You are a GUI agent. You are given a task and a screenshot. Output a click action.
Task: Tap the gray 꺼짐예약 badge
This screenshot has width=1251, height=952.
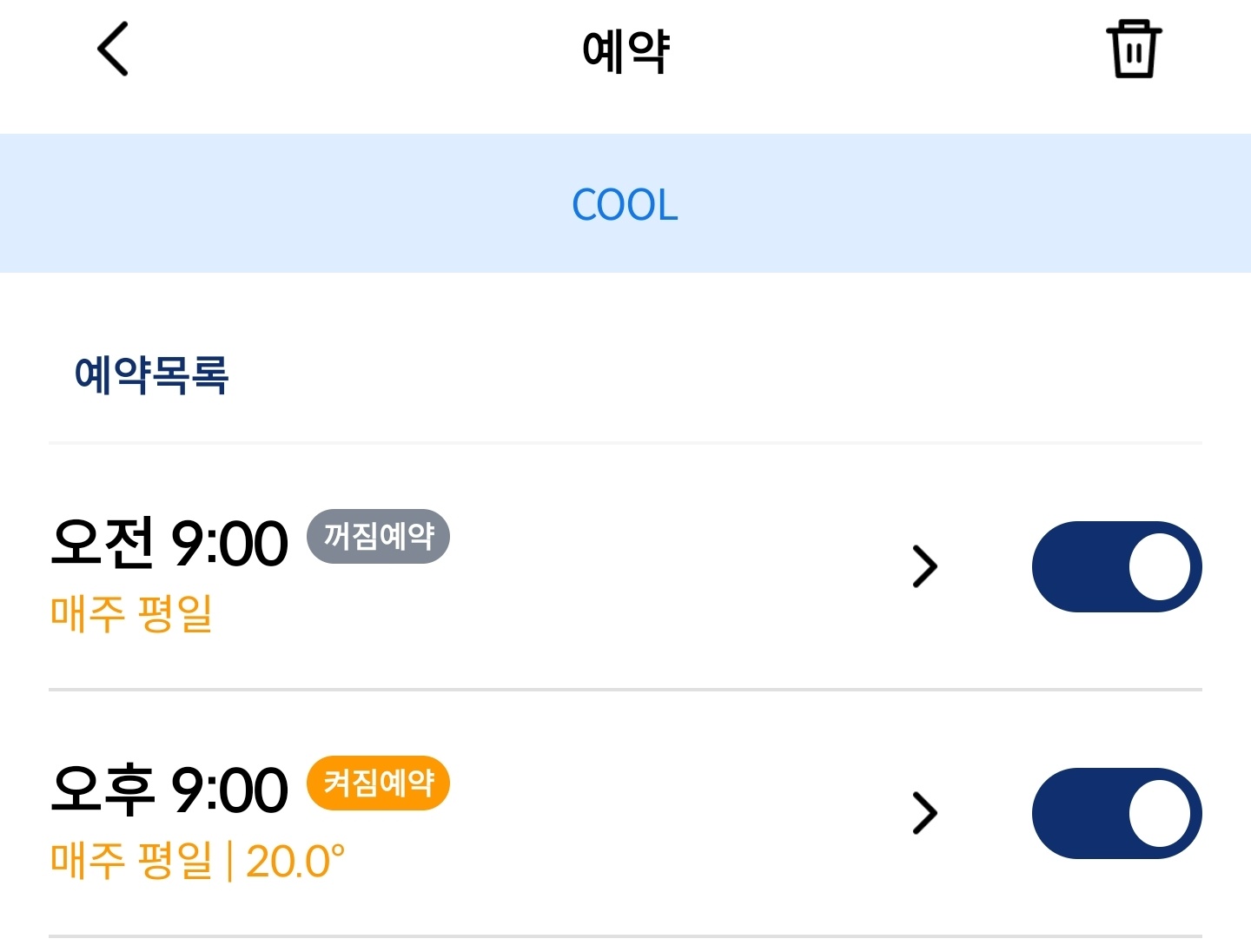tap(378, 537)
